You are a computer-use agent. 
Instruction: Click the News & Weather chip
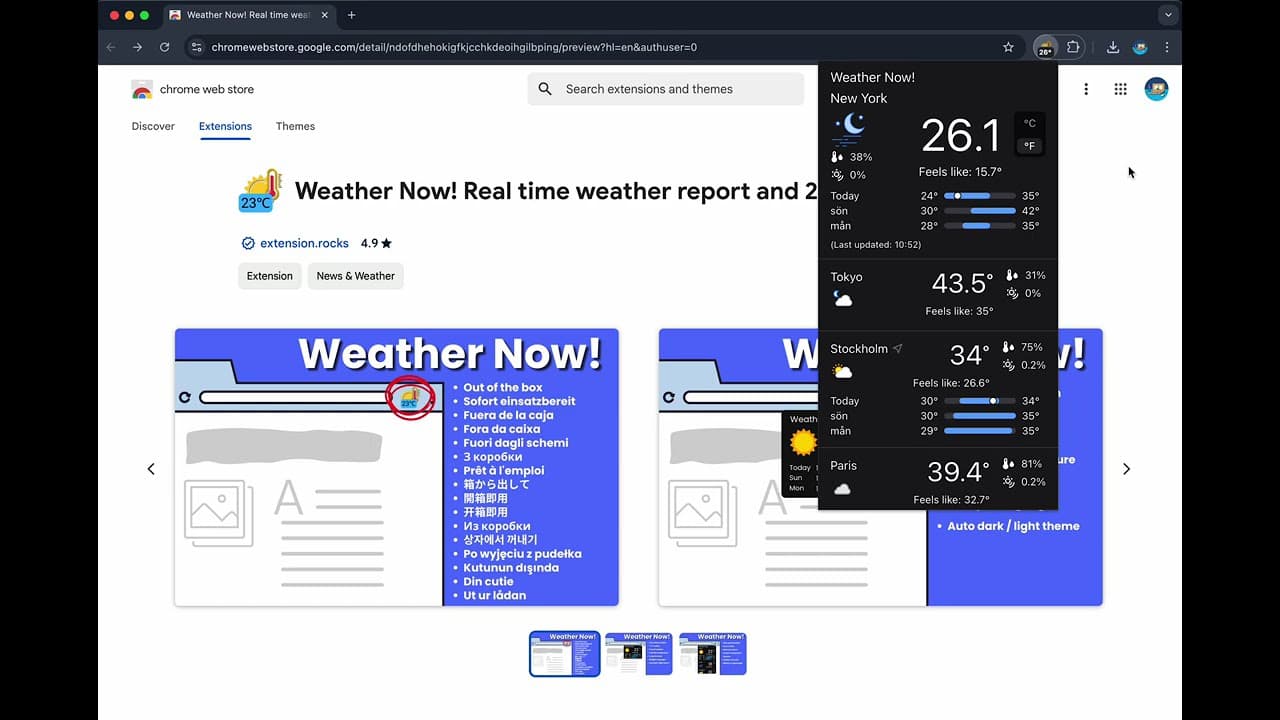tap(355, 276)
